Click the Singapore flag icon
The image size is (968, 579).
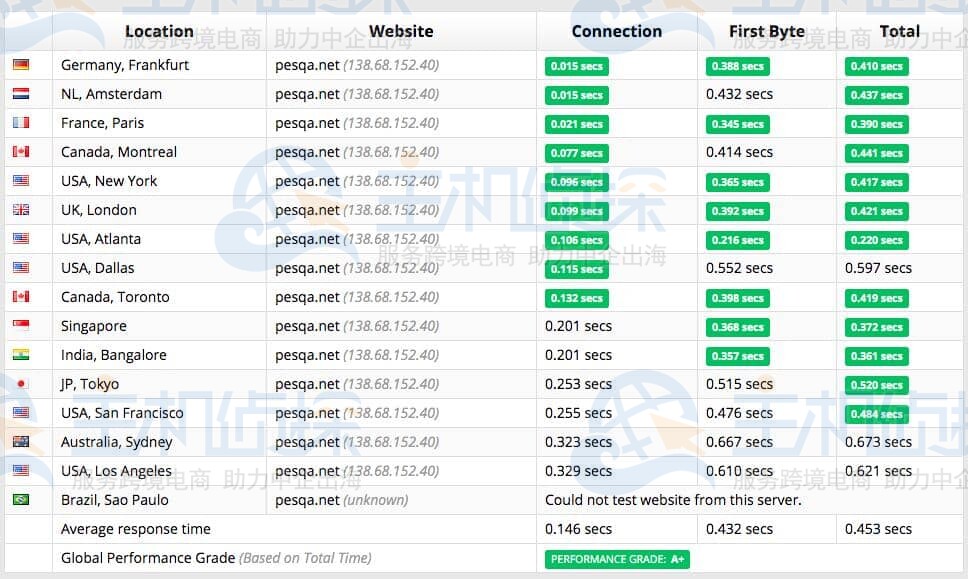[x=21, y=326]
